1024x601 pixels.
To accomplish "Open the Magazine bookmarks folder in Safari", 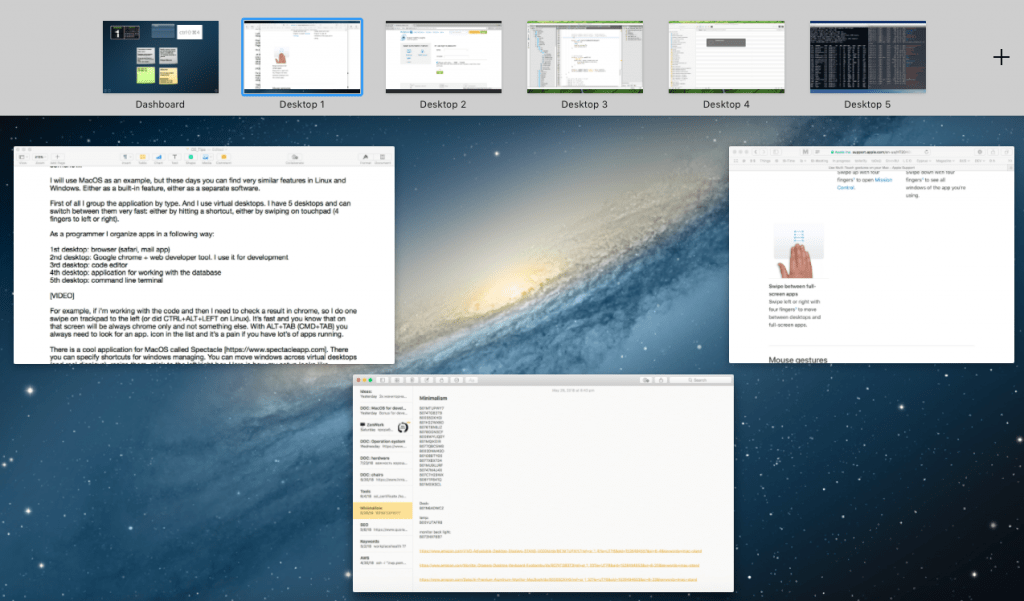I will (x=945, y=161).
